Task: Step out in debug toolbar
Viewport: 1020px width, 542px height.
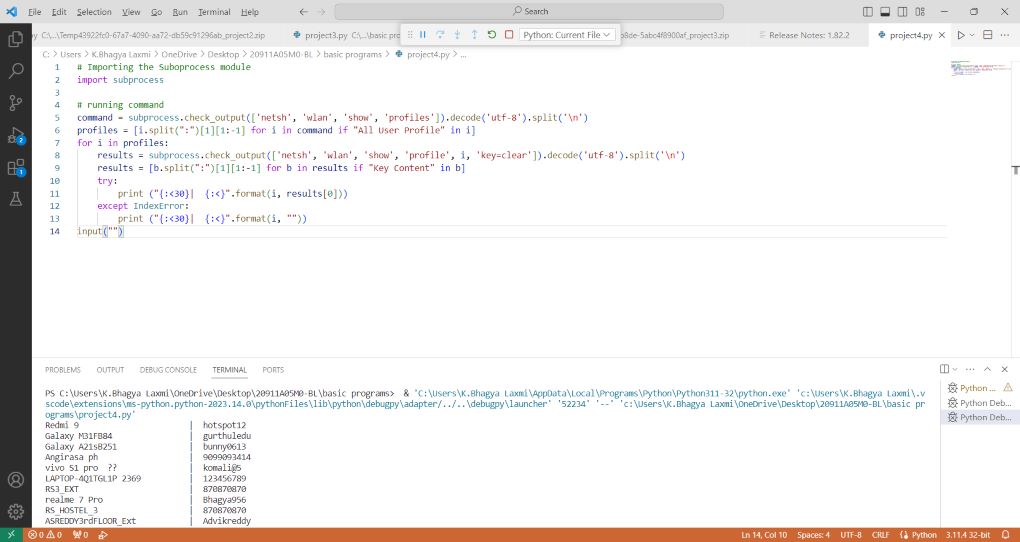Action: [474, 34]
